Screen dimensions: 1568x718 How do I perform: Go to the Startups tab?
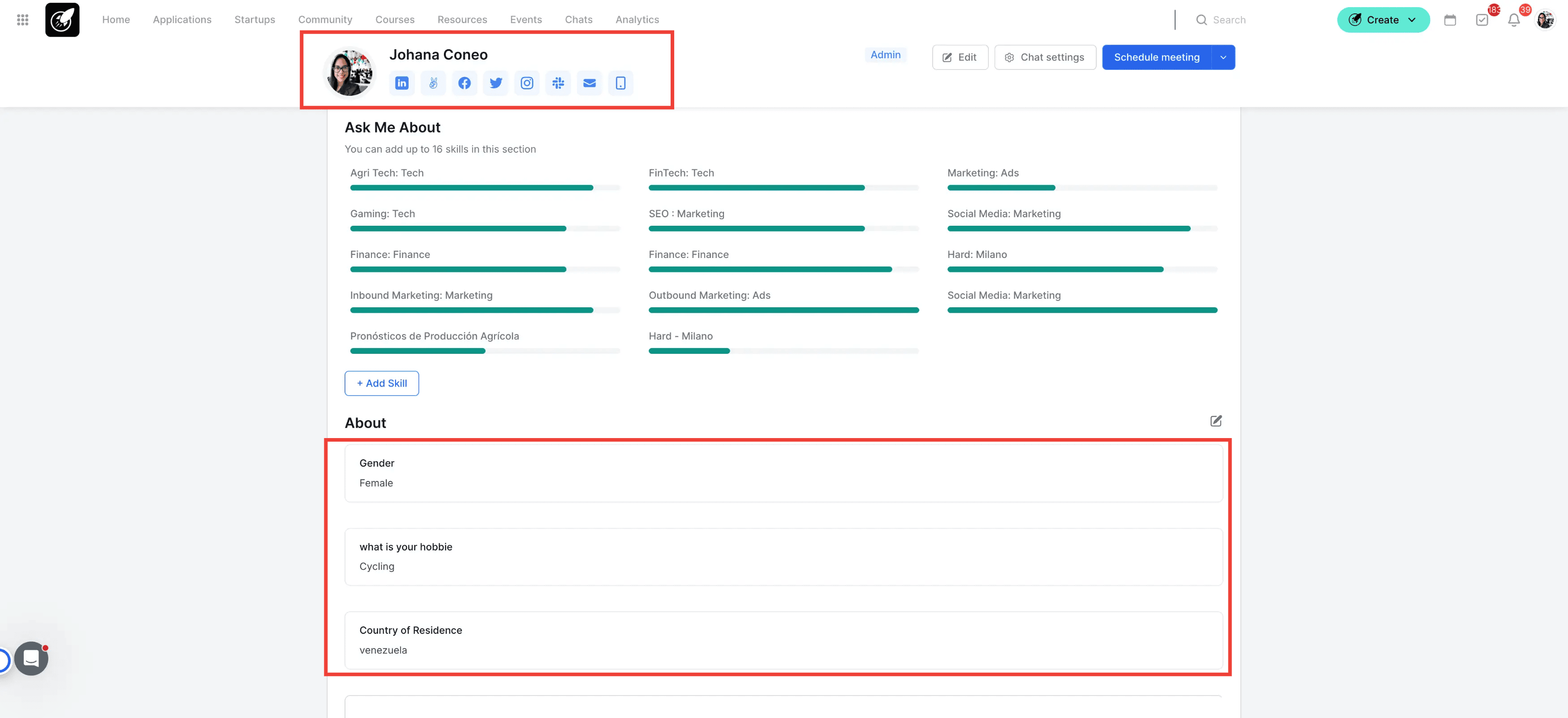click(254, 19)
